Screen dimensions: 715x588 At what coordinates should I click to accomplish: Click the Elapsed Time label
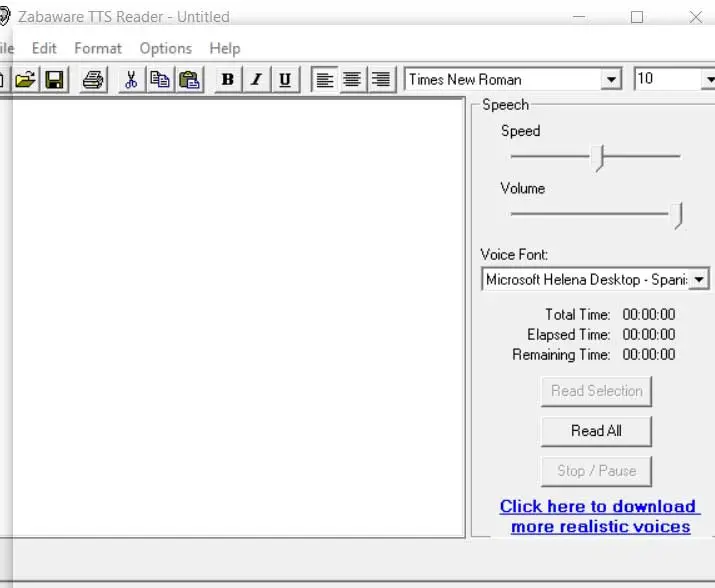click(x=569, y=335)
